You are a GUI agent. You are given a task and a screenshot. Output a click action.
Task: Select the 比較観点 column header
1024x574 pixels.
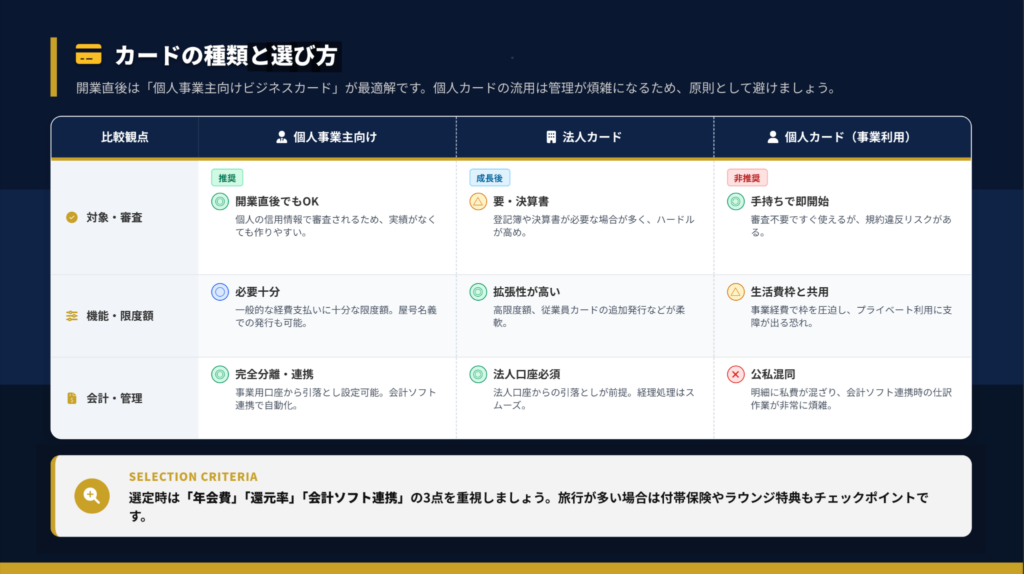coord(124,137)
